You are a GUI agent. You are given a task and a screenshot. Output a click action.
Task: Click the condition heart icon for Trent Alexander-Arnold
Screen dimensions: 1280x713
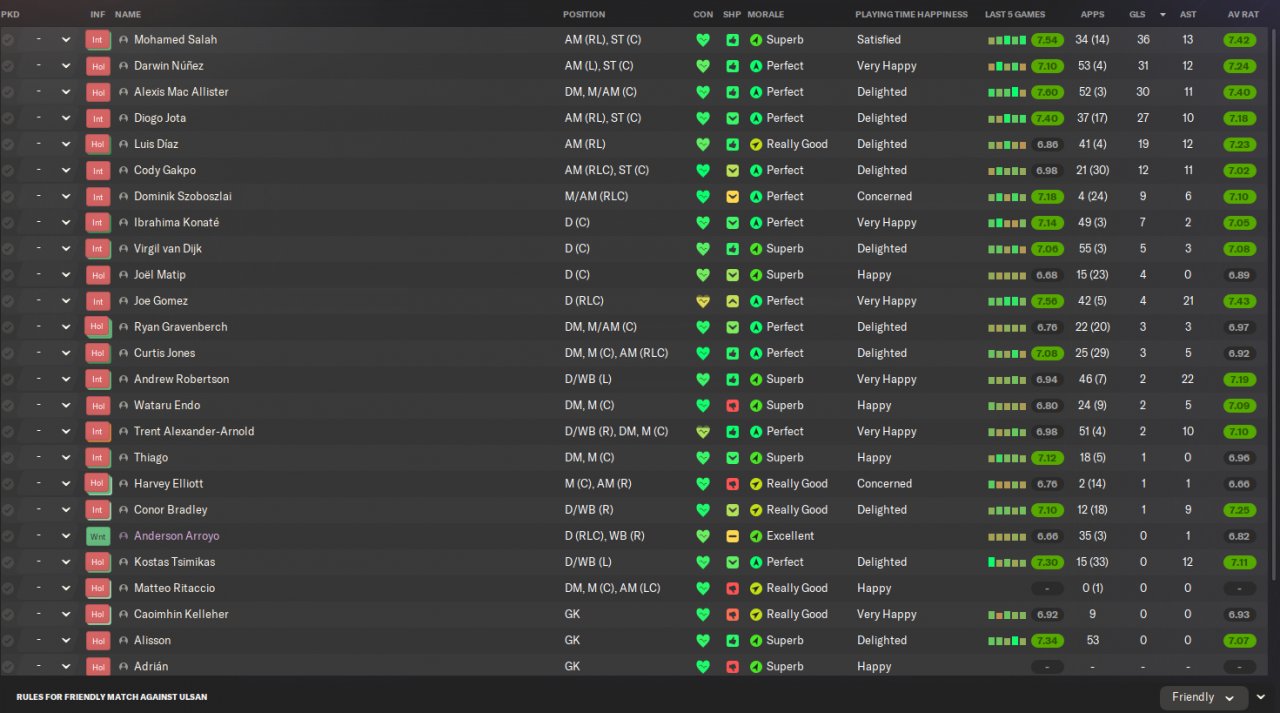click(x=703, y=432)
